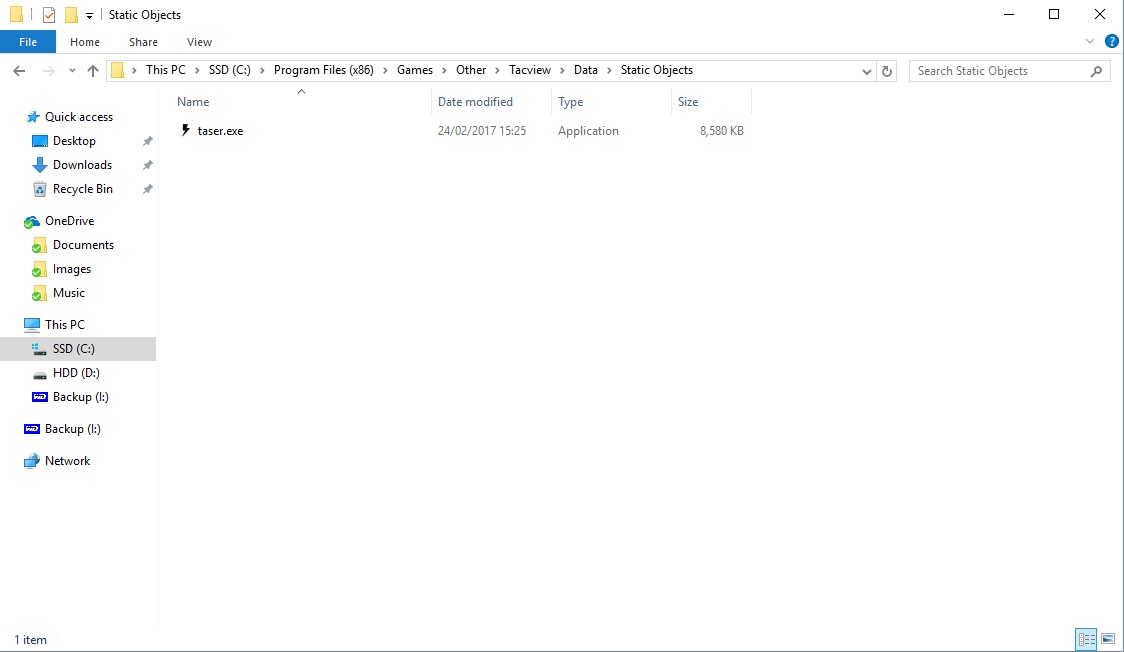The width and height of the screenshot is (1124, 652).
Task: Open Help via the question mark
Action: click(1112, 42)
